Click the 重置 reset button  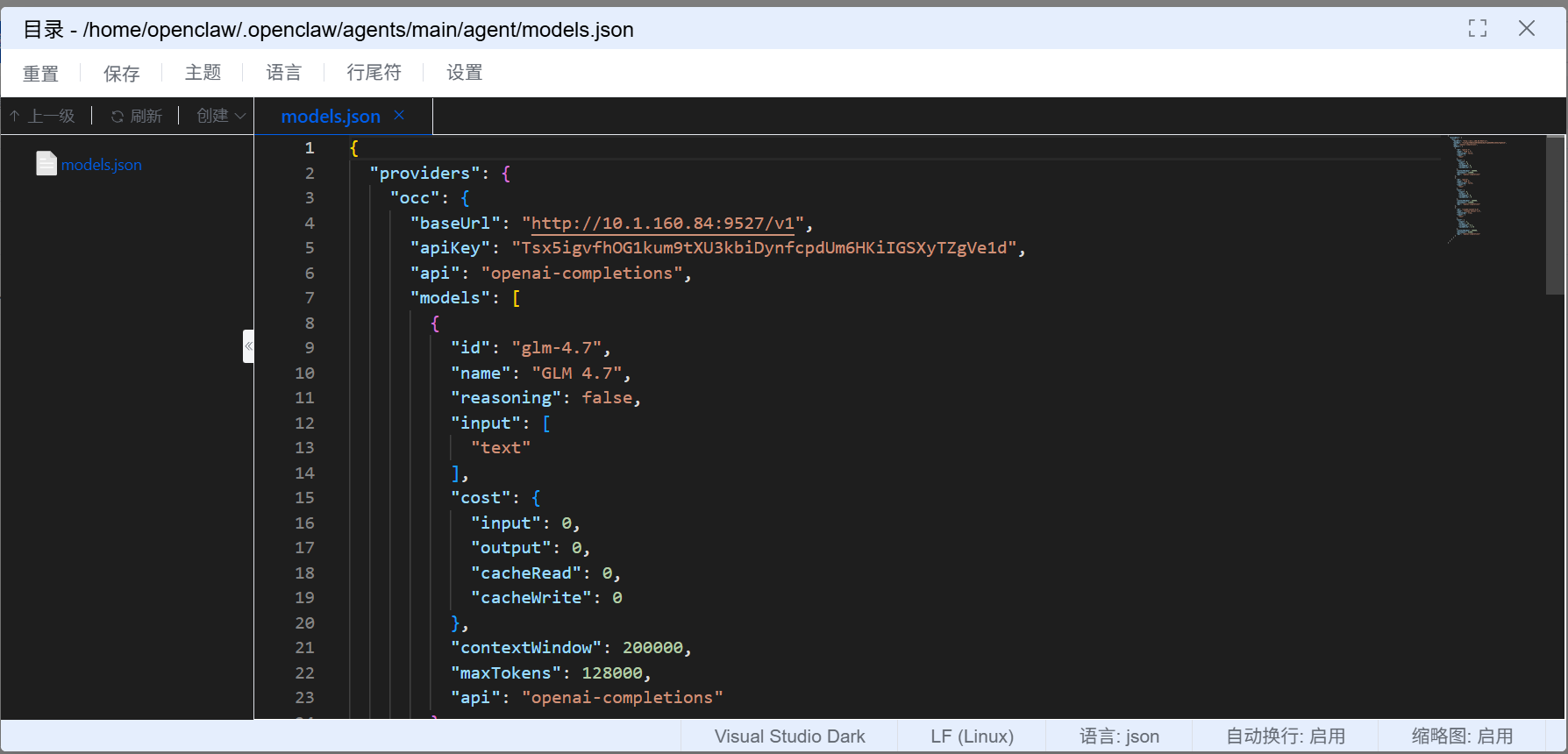coord(40,74)
